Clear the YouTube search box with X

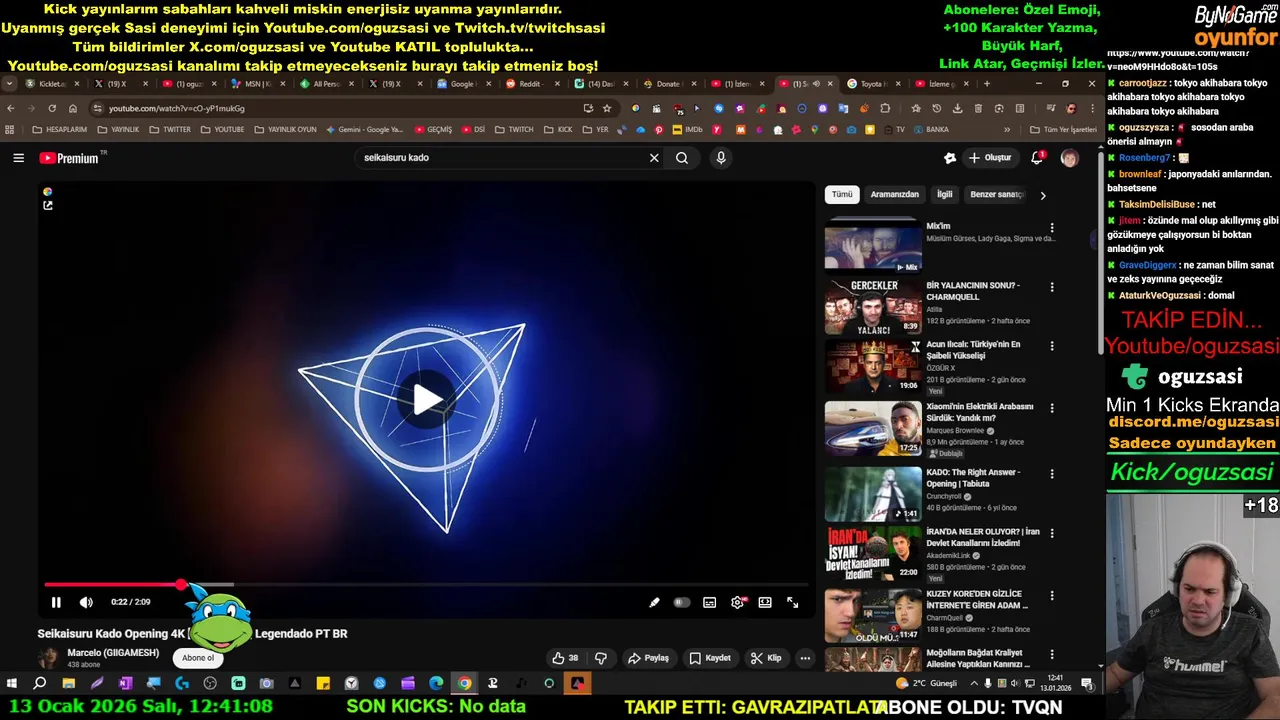tap(654, 158)
